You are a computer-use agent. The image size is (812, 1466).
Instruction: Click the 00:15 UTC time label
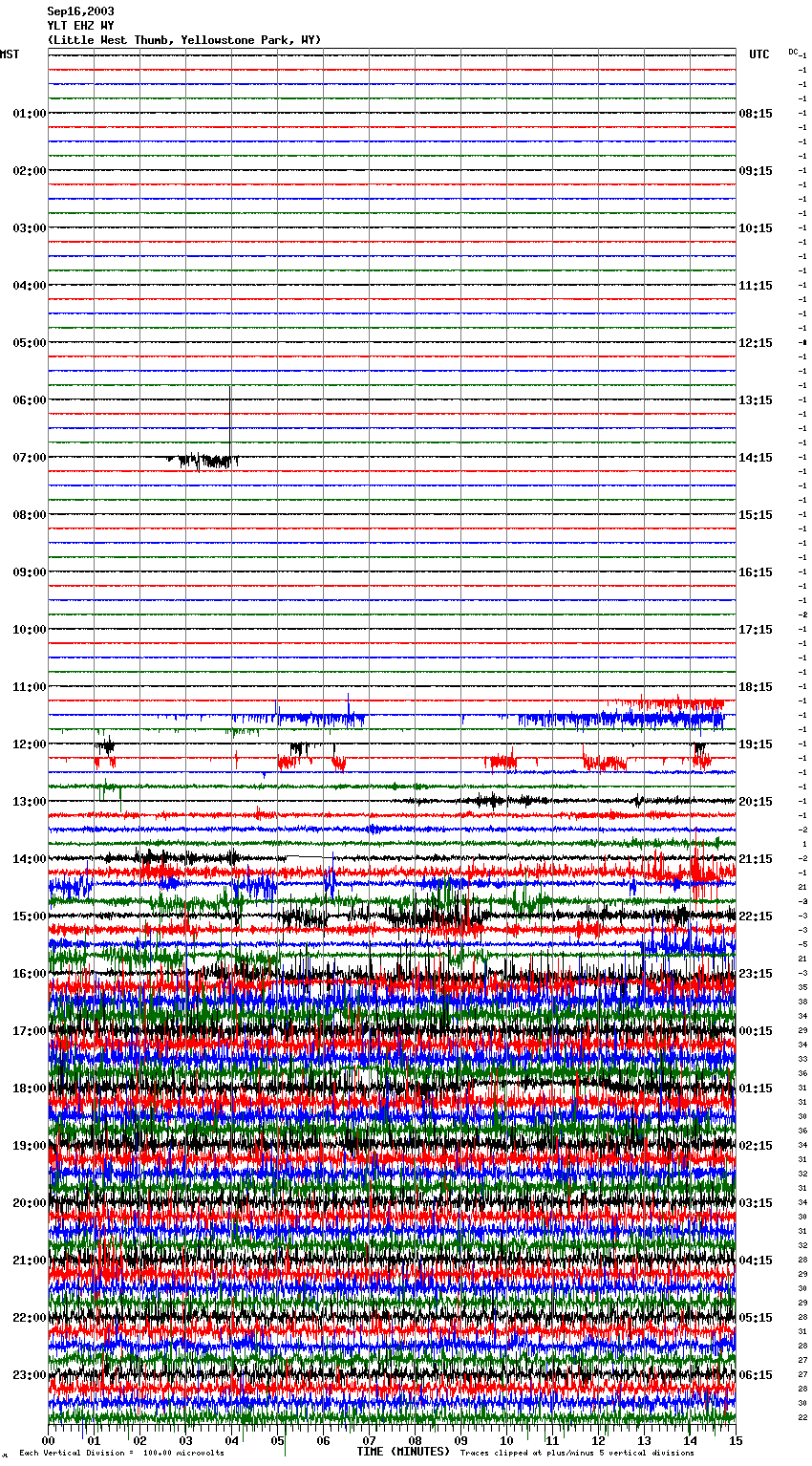click(756, 1031)
